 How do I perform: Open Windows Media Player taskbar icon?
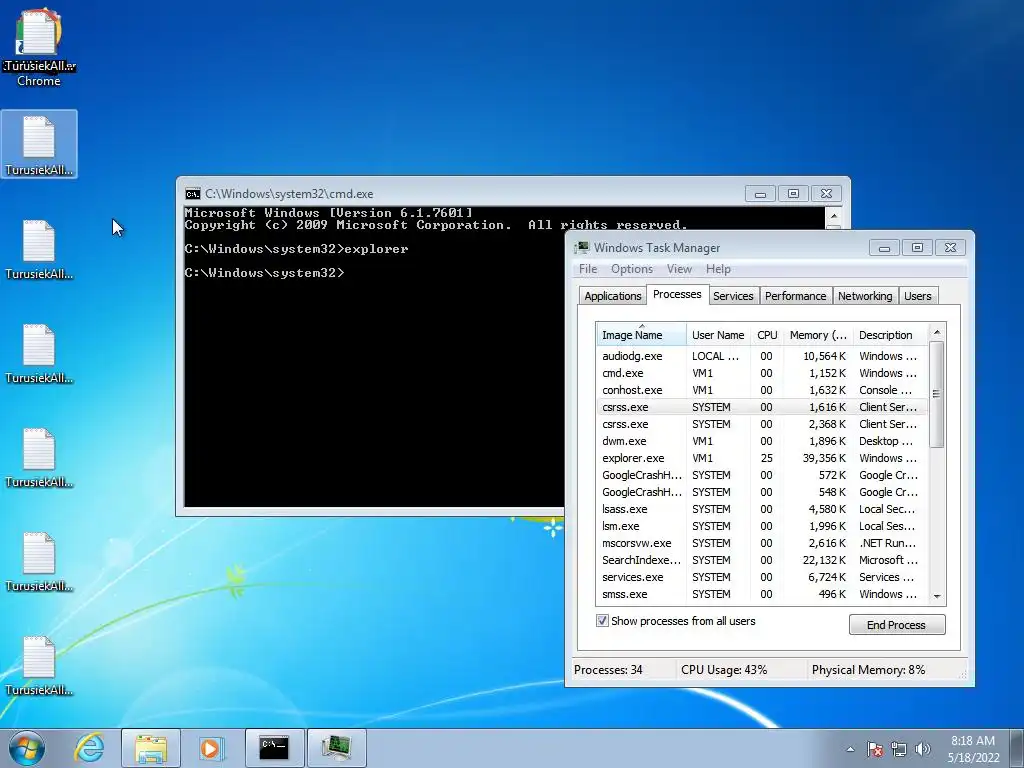211,748
